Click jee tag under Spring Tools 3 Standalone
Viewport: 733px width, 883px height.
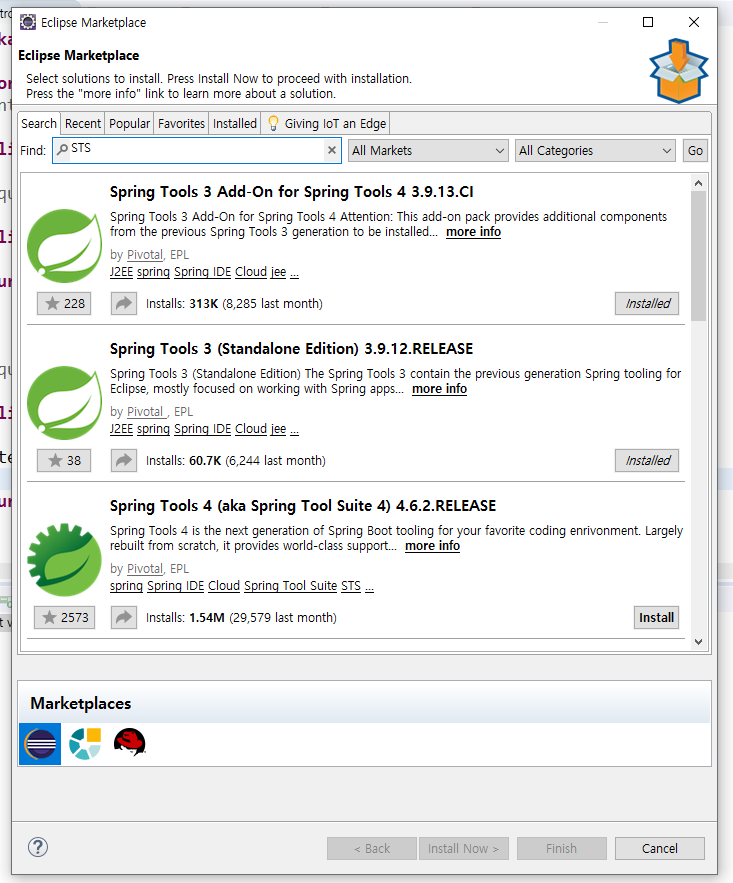278,429
